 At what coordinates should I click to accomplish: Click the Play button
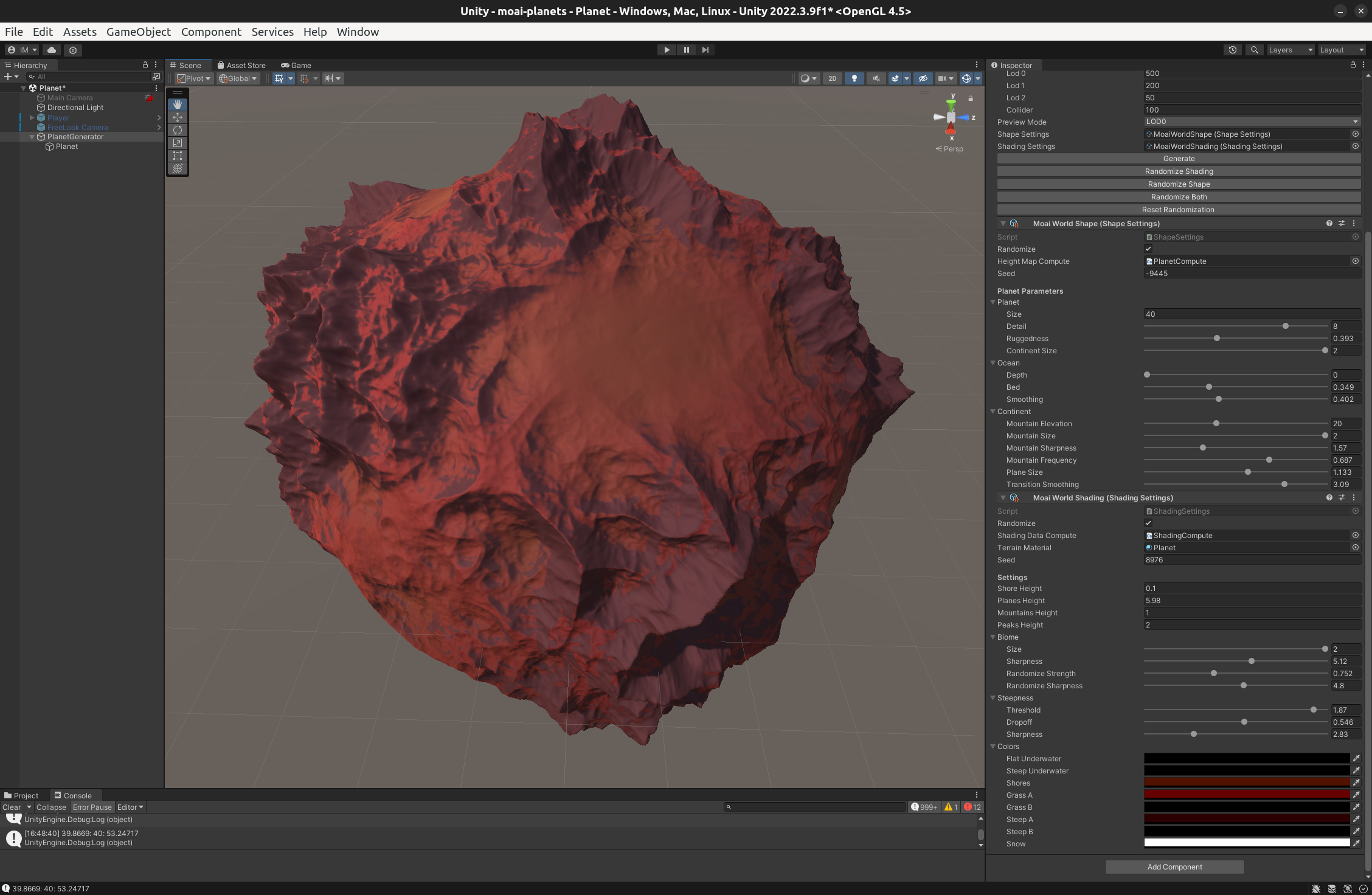(x=667, y=50)
